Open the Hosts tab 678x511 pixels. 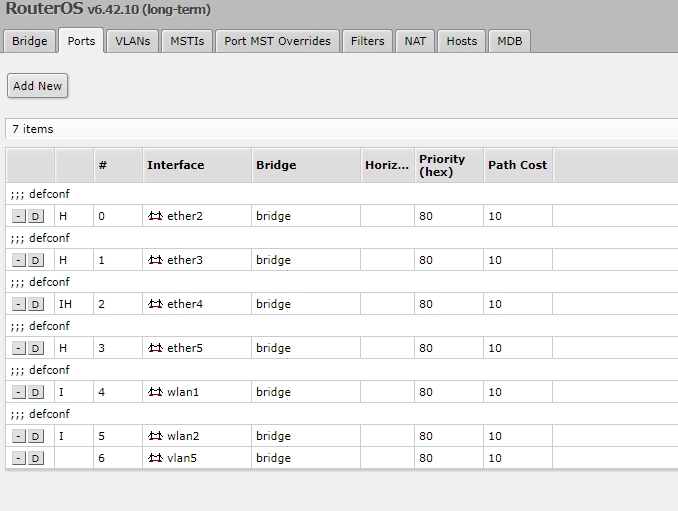(x=462, y=41)
